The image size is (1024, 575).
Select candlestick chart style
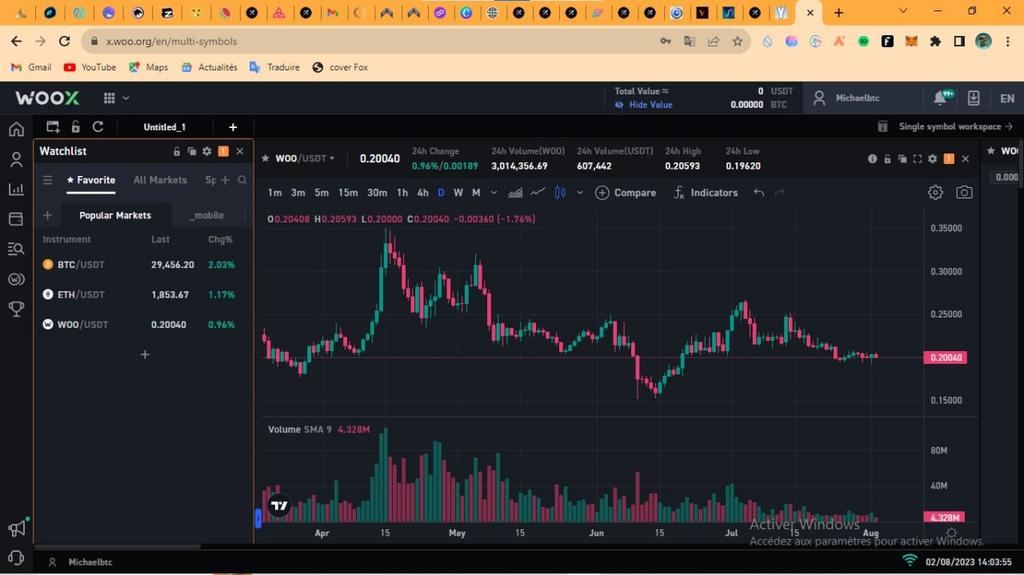560,192
